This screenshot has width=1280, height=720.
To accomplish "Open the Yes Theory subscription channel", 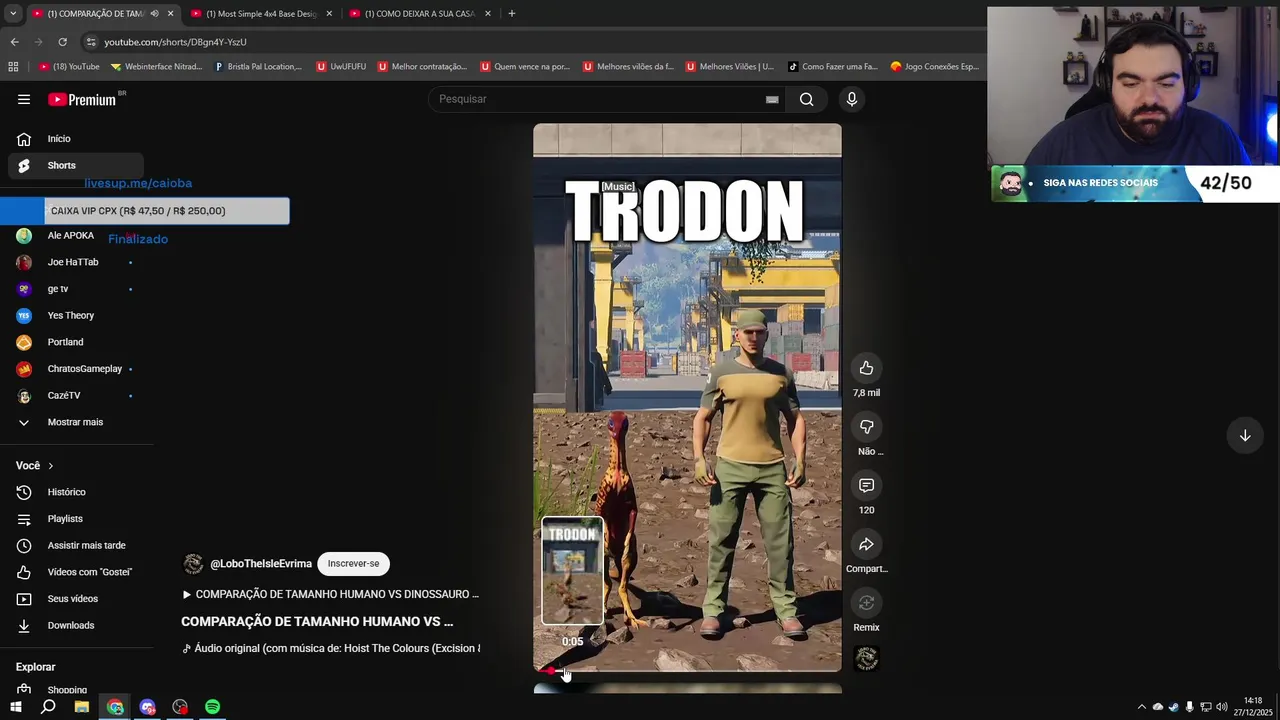I will point(72,315).
